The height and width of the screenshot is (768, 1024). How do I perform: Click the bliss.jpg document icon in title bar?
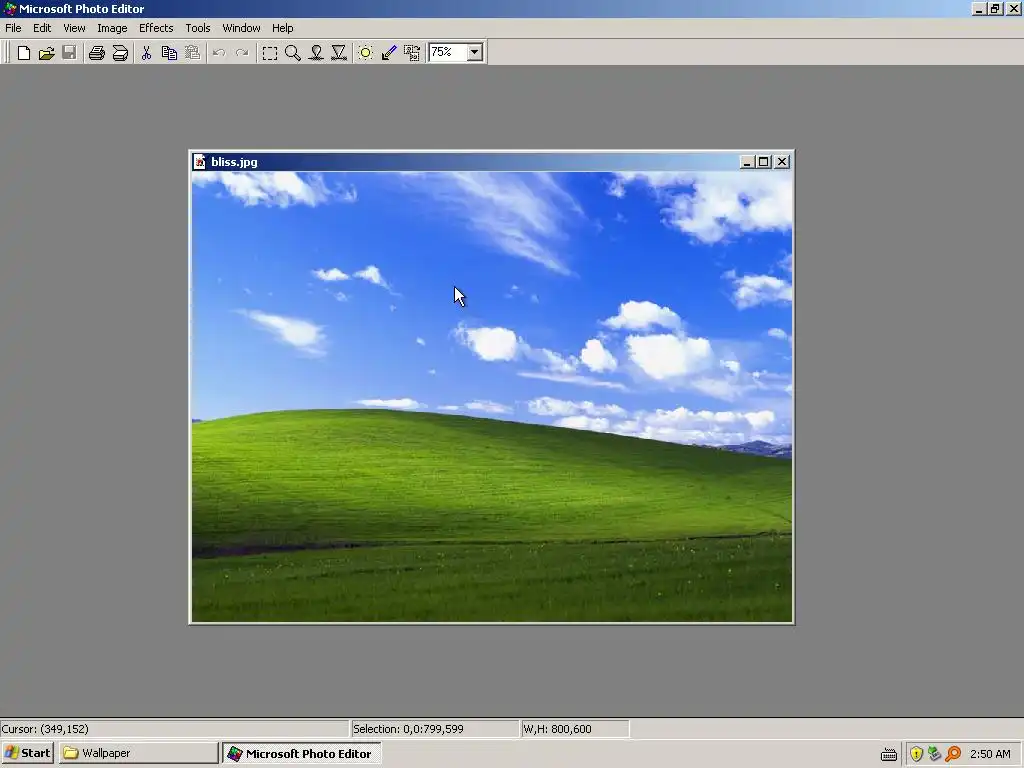pos(200,162)
